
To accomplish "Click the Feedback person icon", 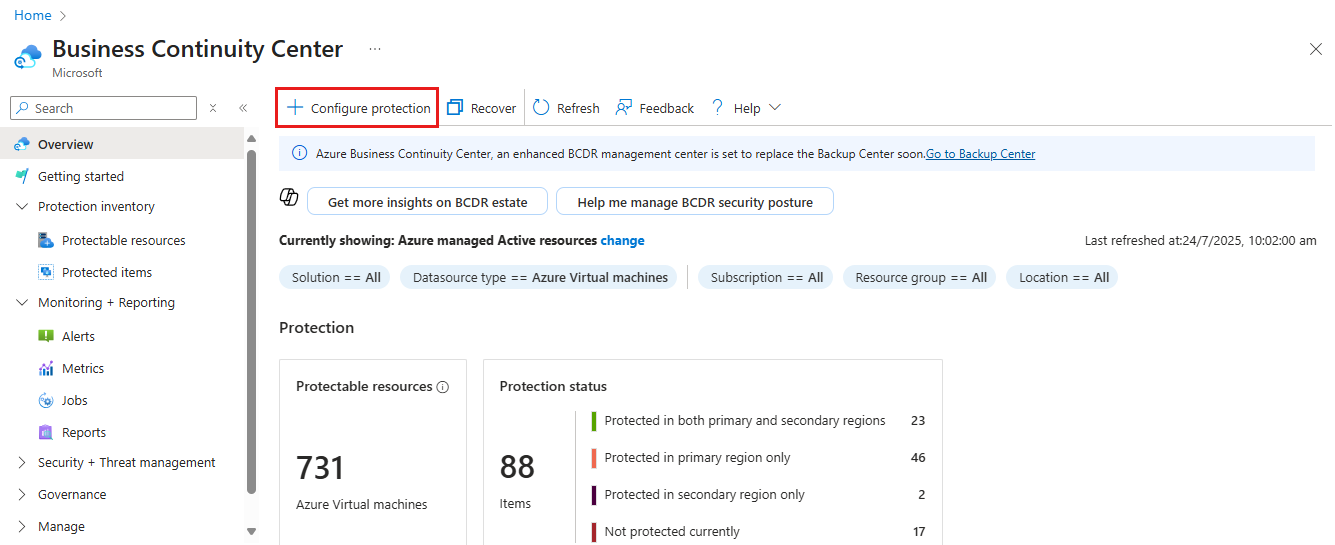I will coord(623,107).
